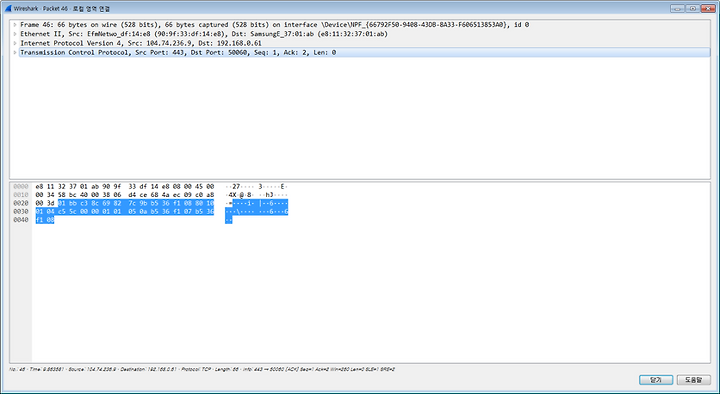Click the 도움말 (Help) button
The width and height of the screenshot is (720, 394).
(693, 380)
